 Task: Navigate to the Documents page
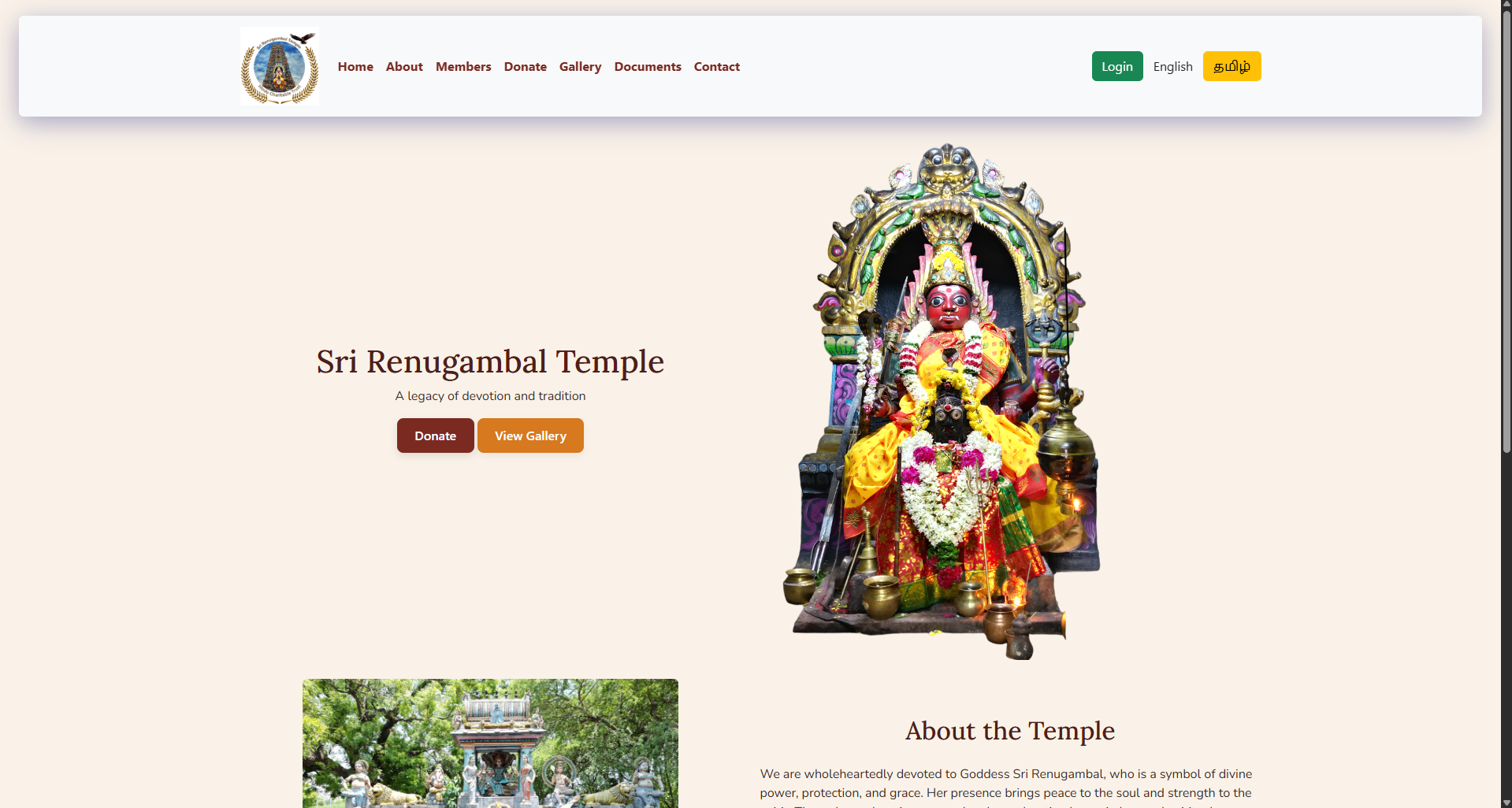(648, 67)
